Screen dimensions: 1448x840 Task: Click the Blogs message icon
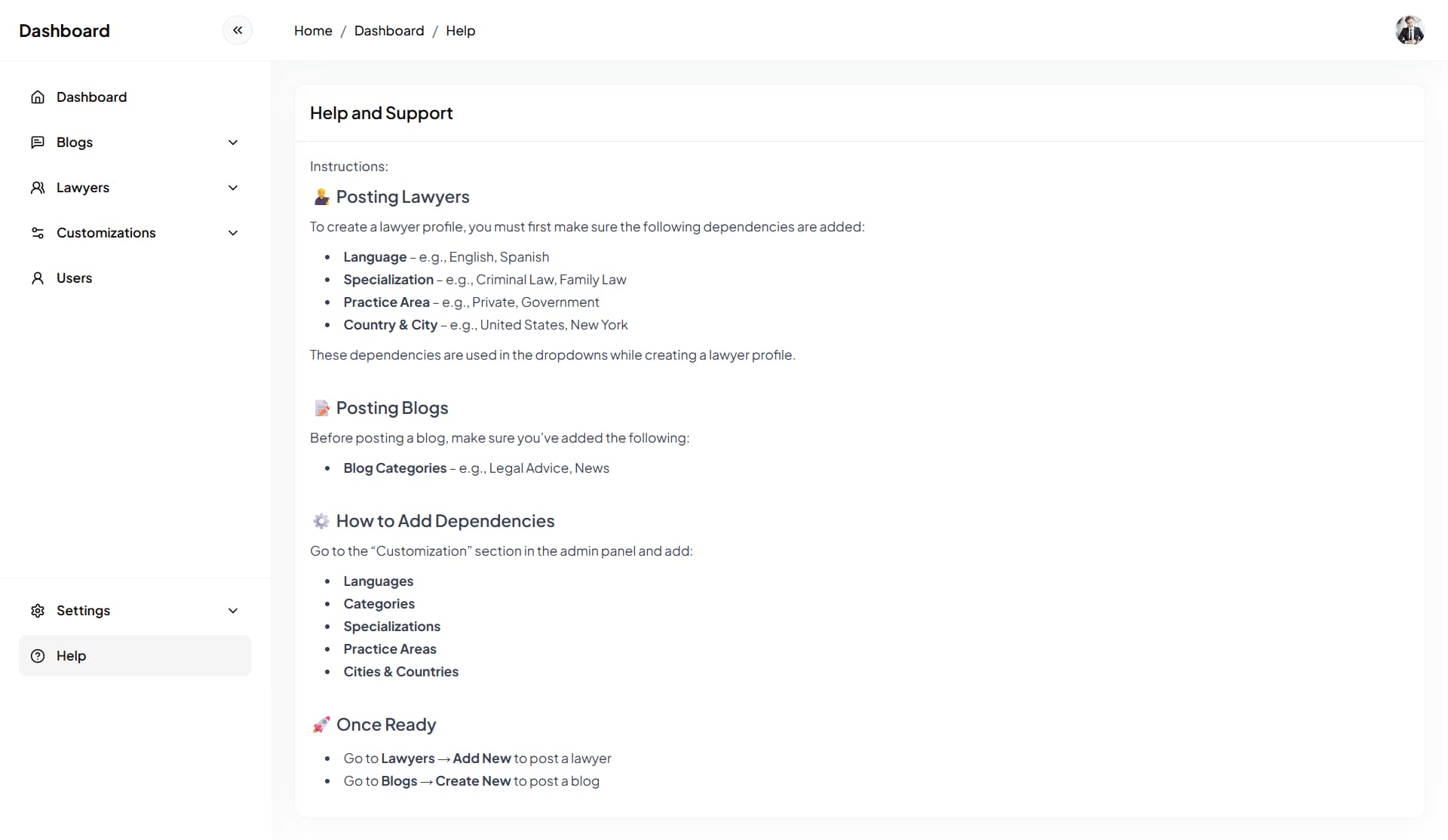pos(38,143)
